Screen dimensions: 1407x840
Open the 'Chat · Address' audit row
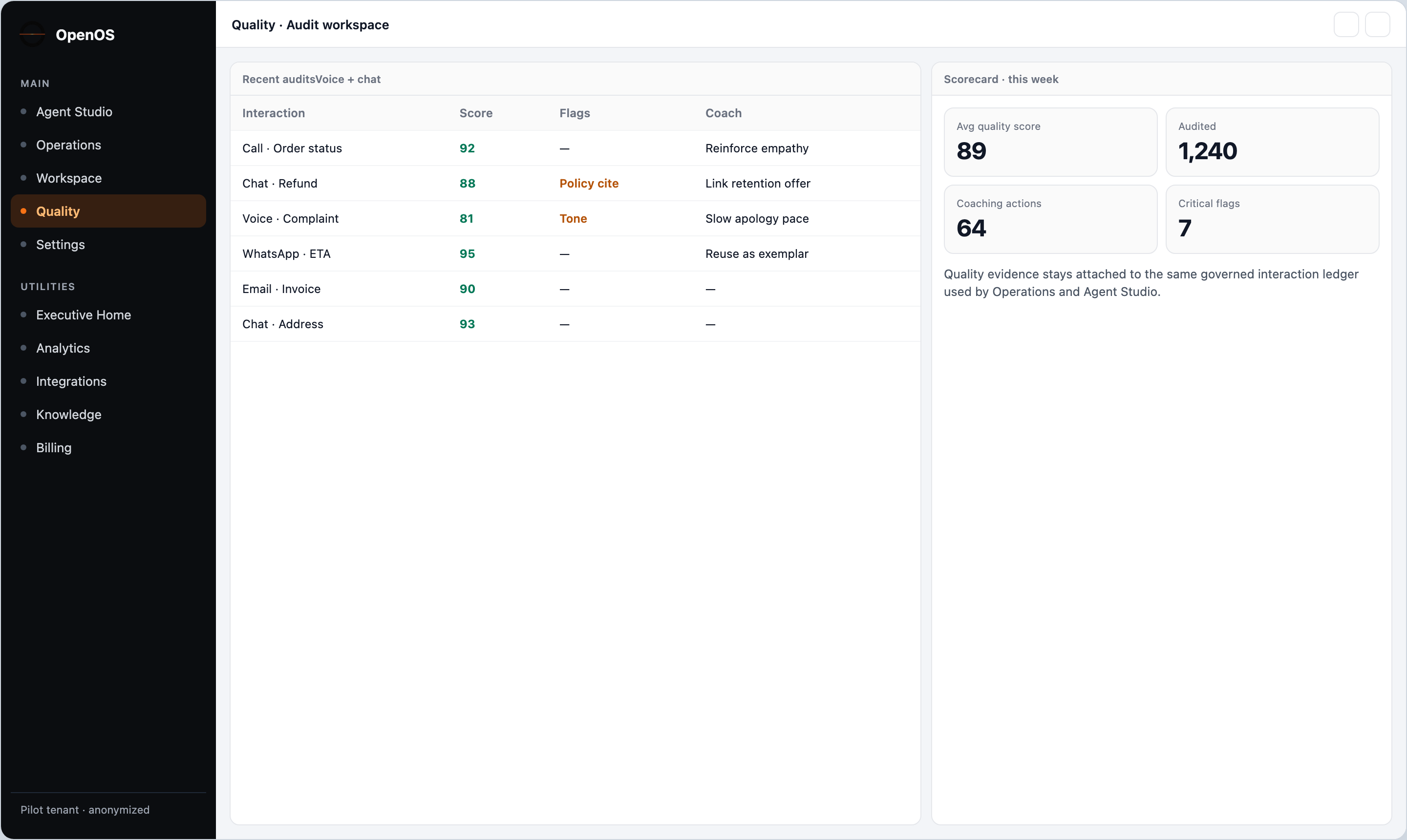pos(575,324)
